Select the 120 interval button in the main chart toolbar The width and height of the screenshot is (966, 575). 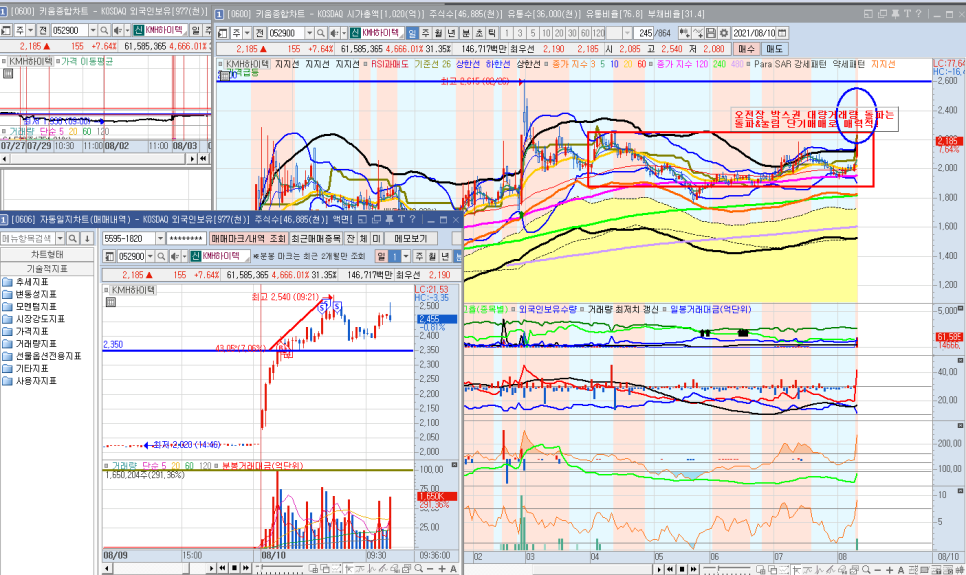point(598,33)
